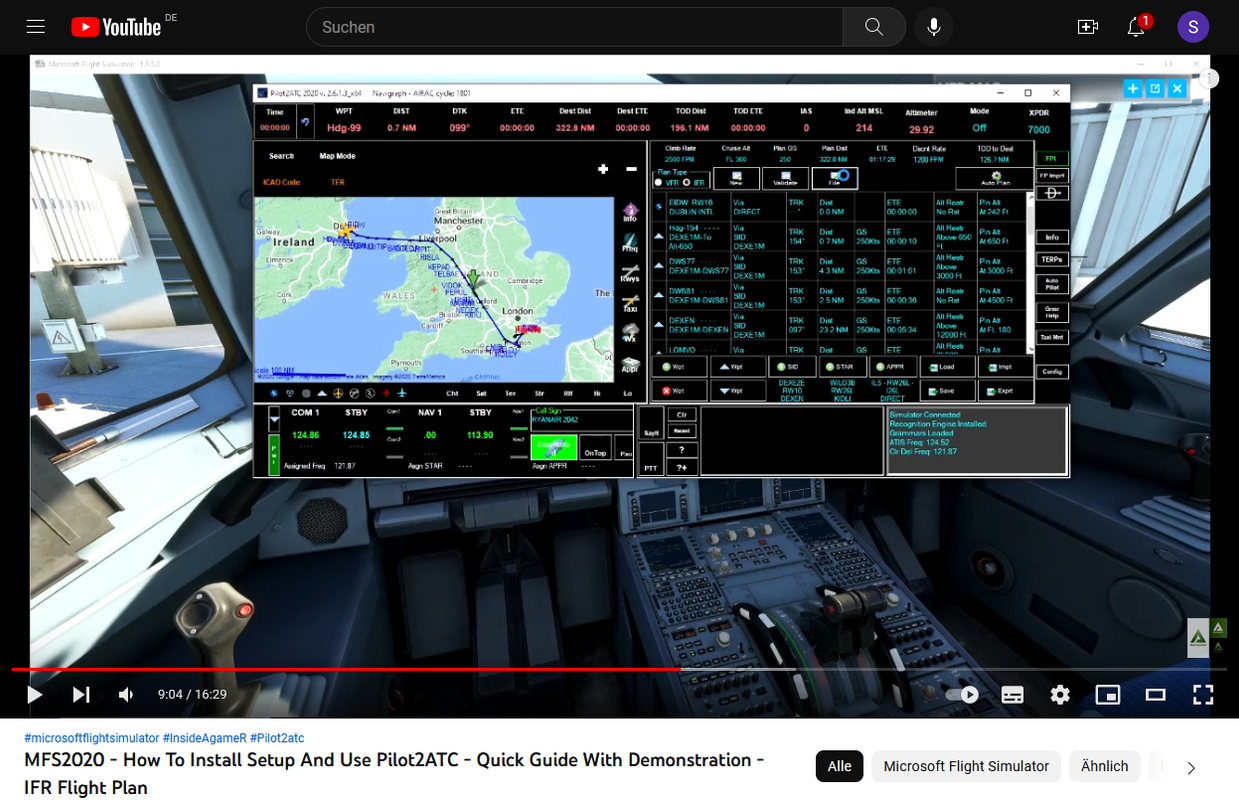
Task: Enable theater mode view
Action: (1156, 694)
